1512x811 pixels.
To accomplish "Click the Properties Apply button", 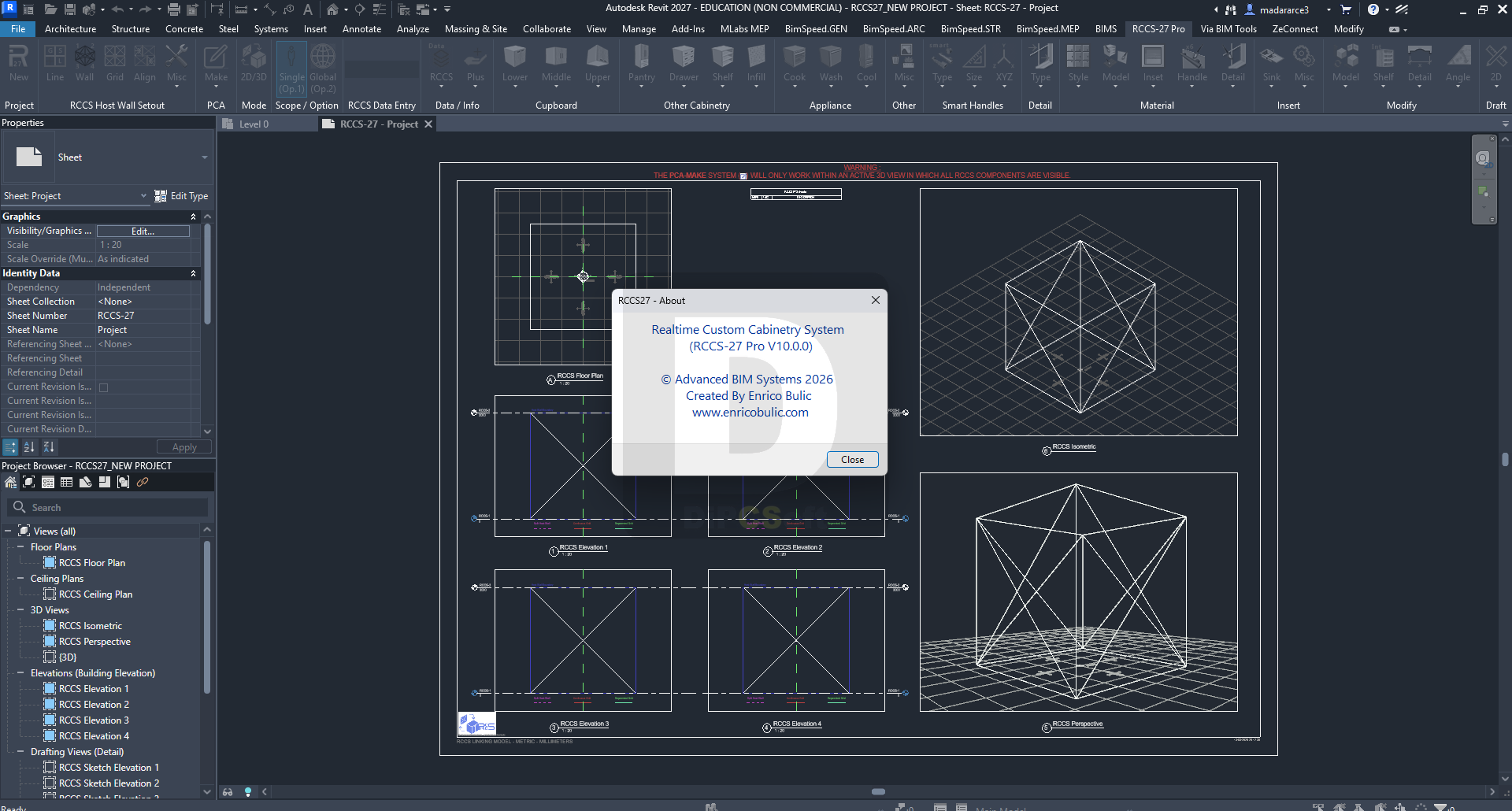I will click(x=184, y=447).
